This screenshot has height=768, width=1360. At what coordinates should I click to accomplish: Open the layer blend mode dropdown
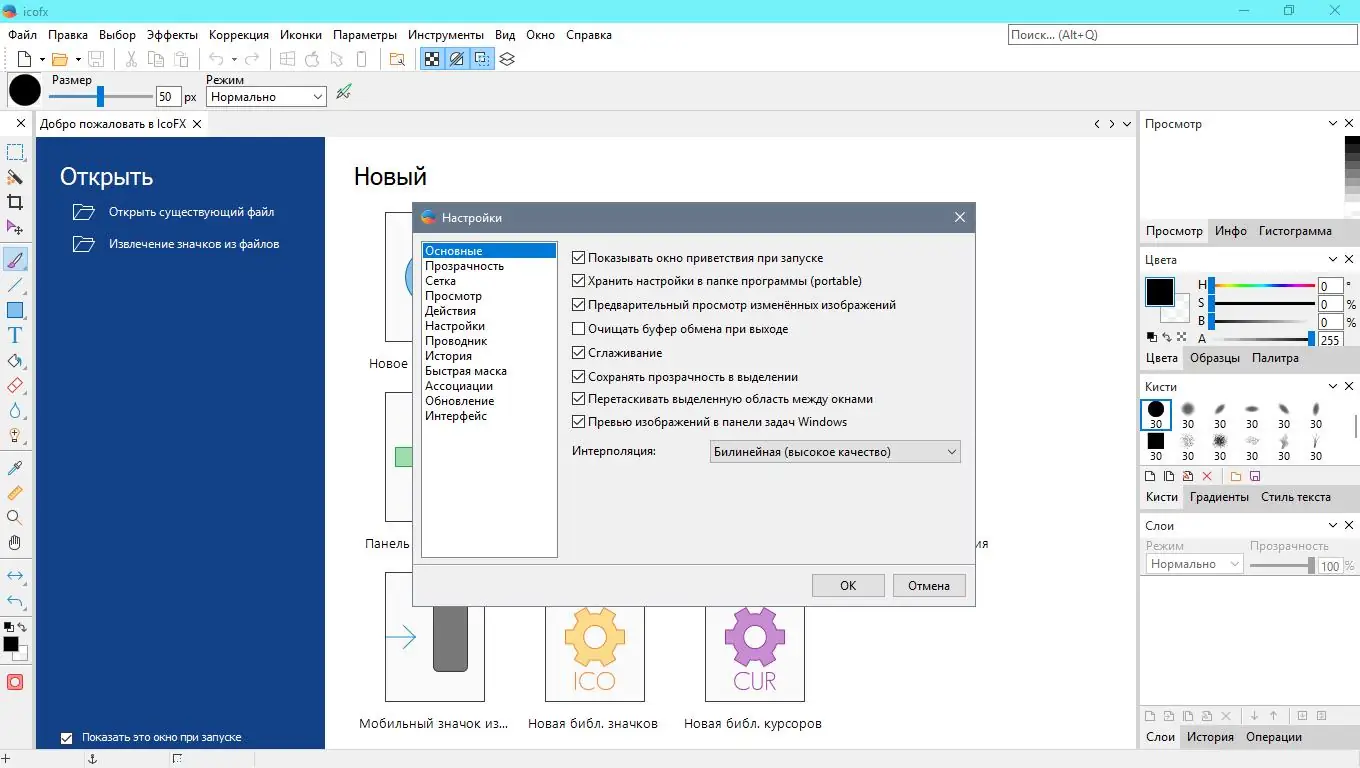click(x=1192, y=563)
